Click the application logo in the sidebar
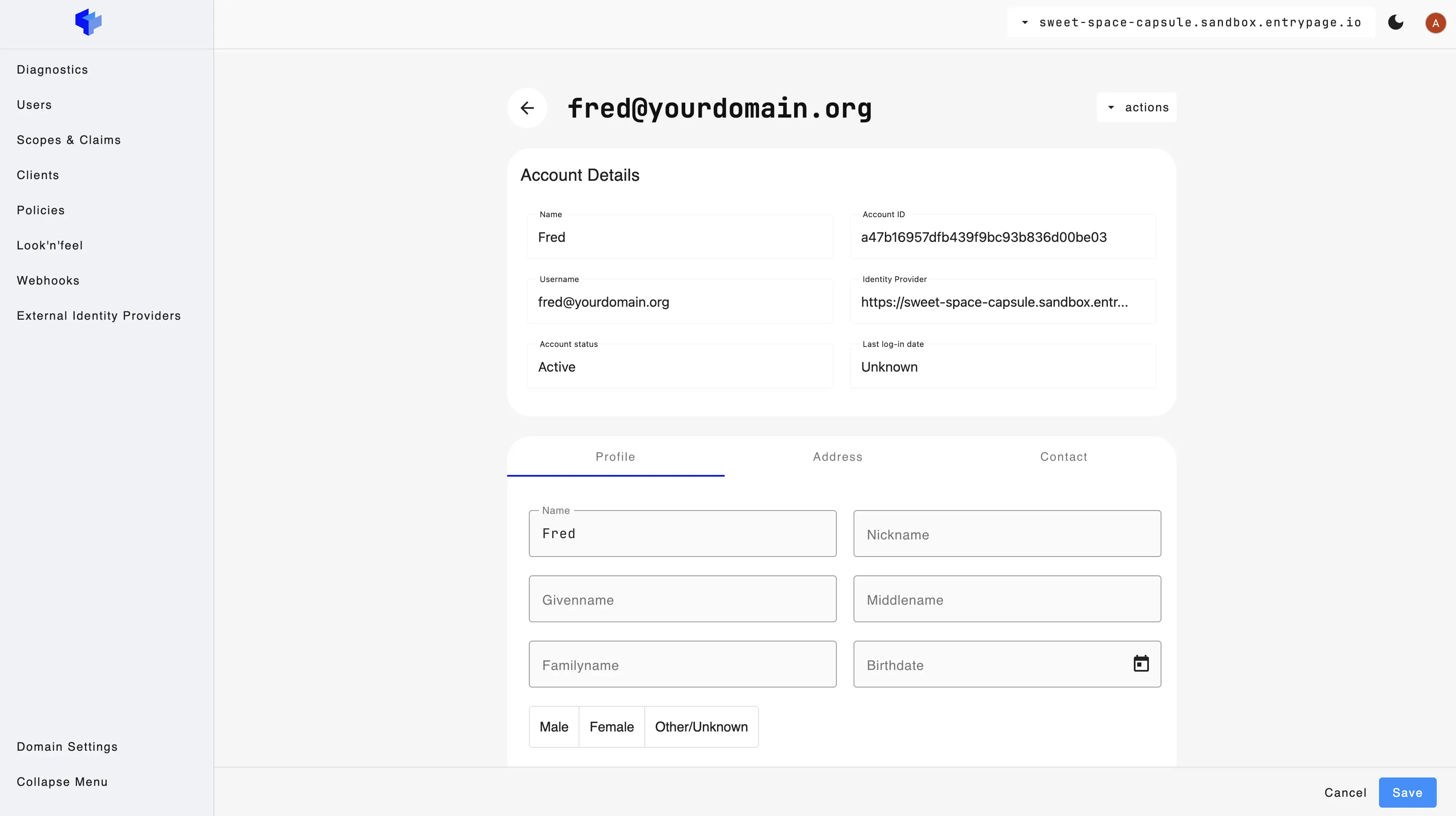1456x816 pixels. point(88,22)
